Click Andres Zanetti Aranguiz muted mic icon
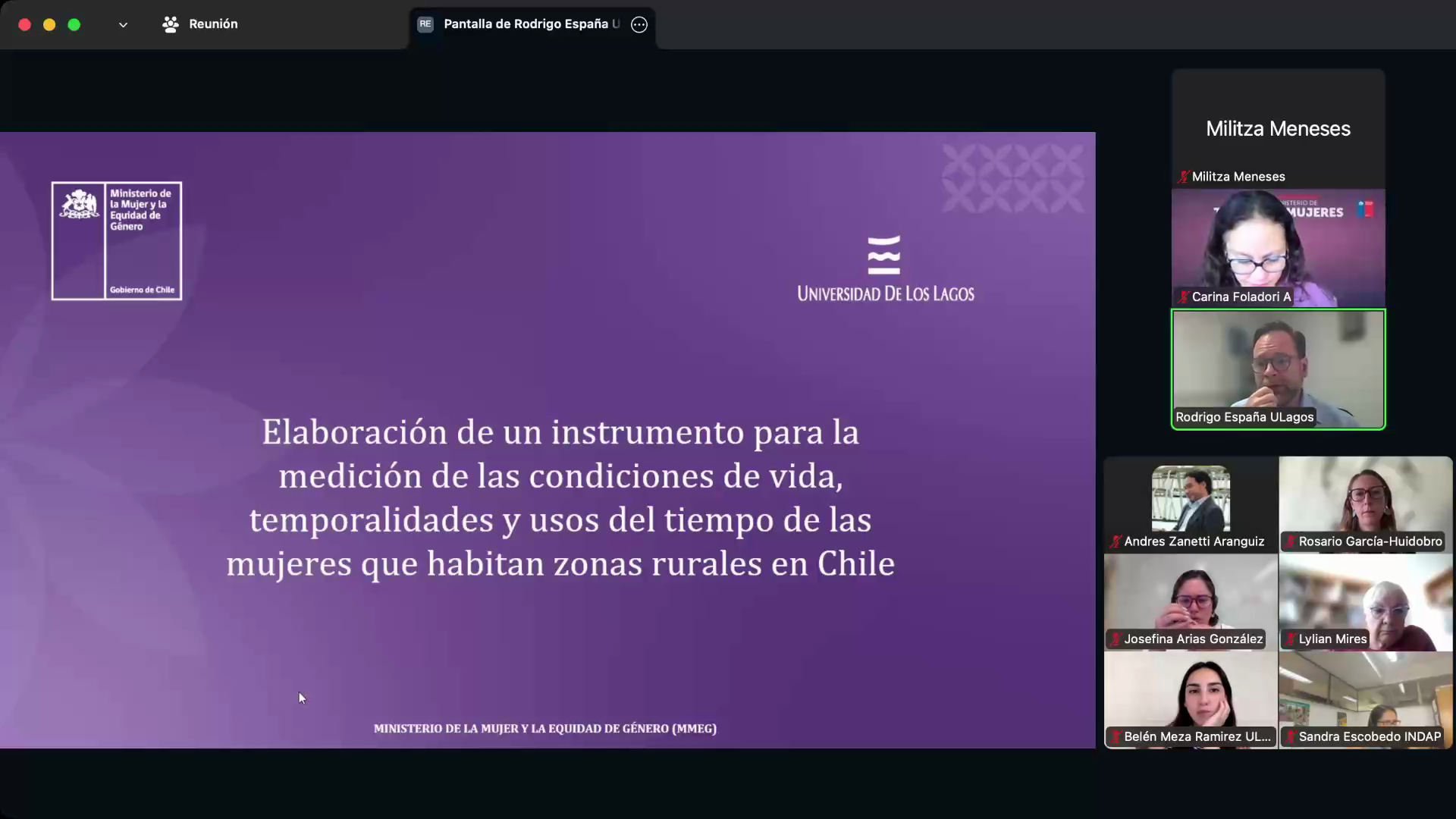Viewport: 1456px width, 819px height. pyautogui.click(x=1116, y=541)
